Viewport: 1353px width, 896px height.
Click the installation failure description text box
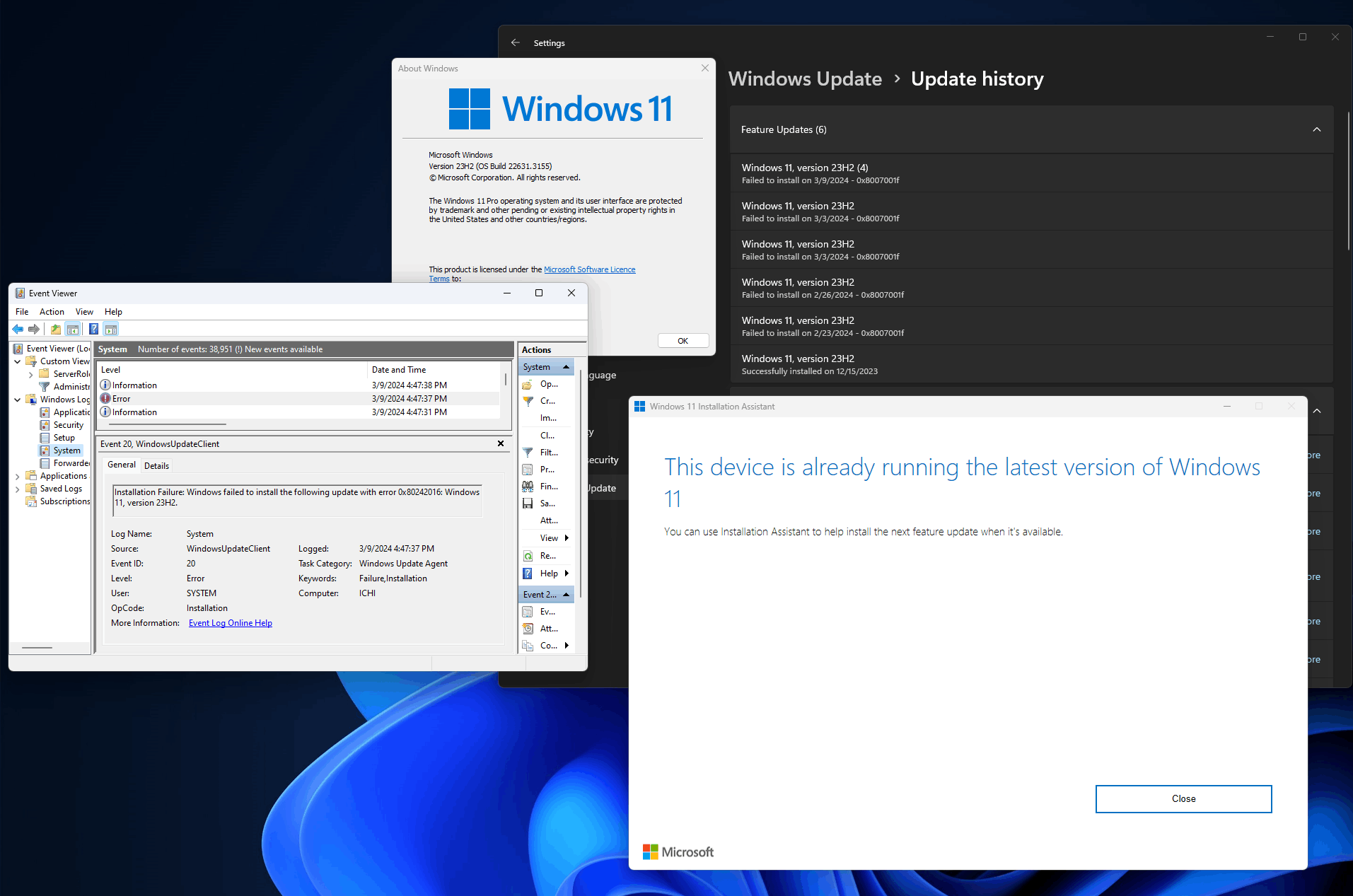point(297,500)
